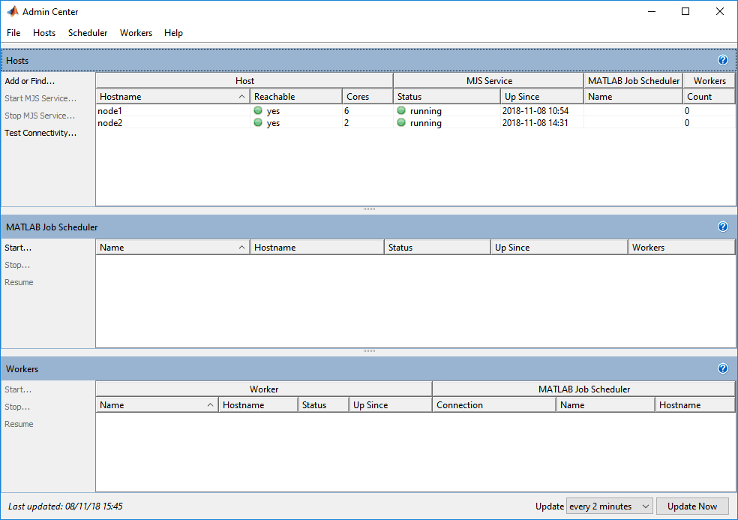Click scheduler Up Since column header
This screenshot has width=738, height=520.
tap(559, 248)
